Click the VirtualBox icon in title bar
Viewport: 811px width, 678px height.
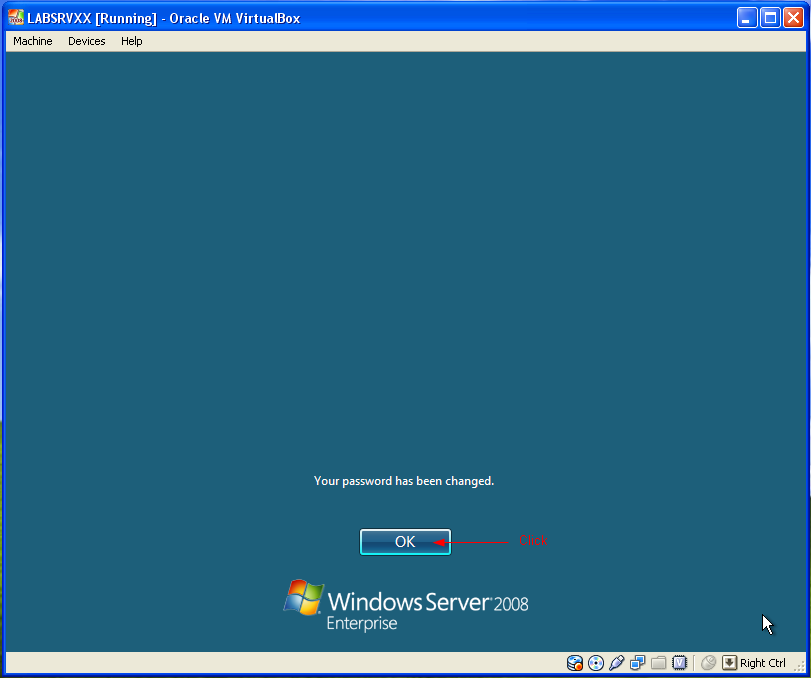16,18
